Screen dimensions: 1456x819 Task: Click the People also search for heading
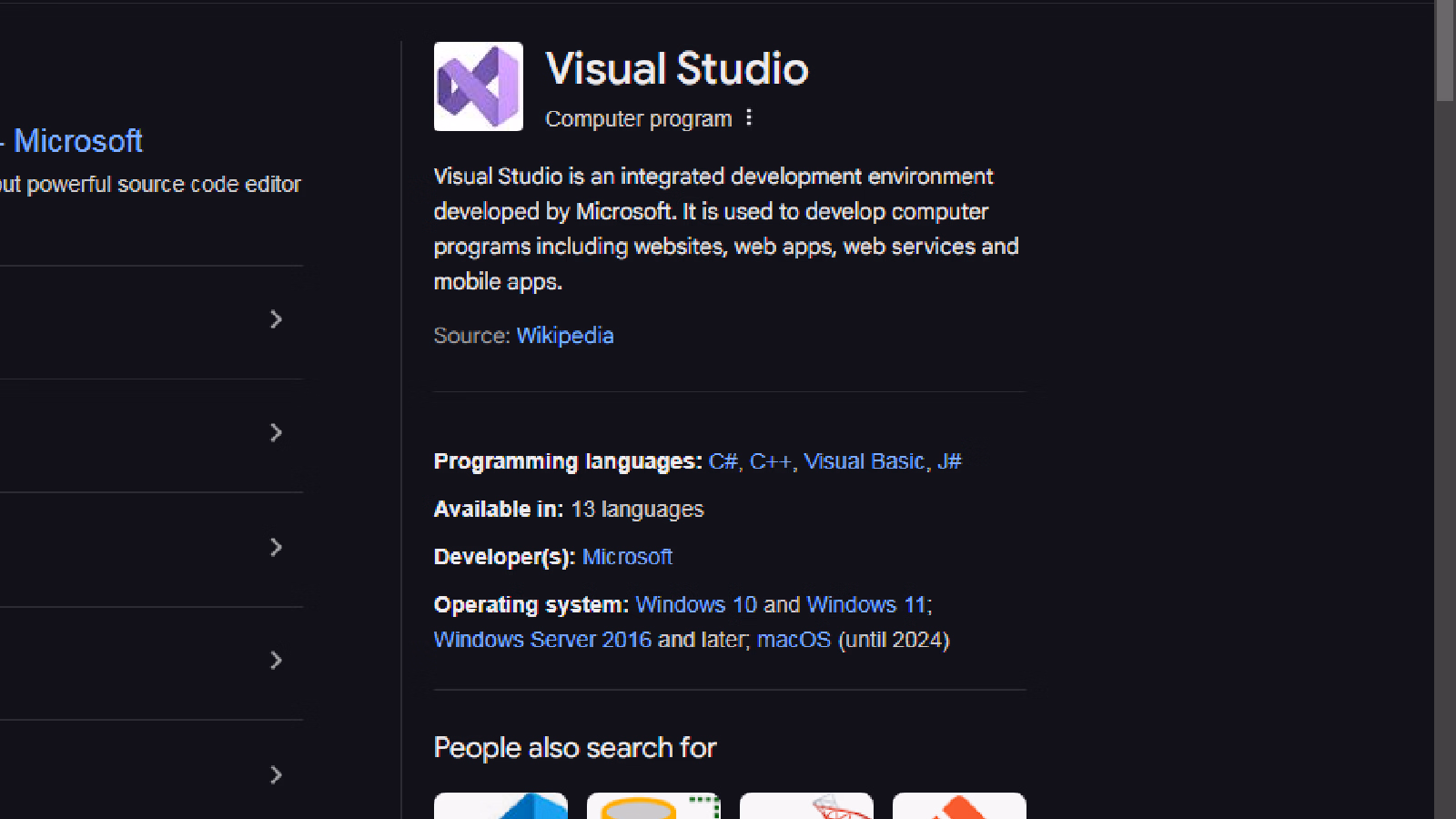(575, 748)
